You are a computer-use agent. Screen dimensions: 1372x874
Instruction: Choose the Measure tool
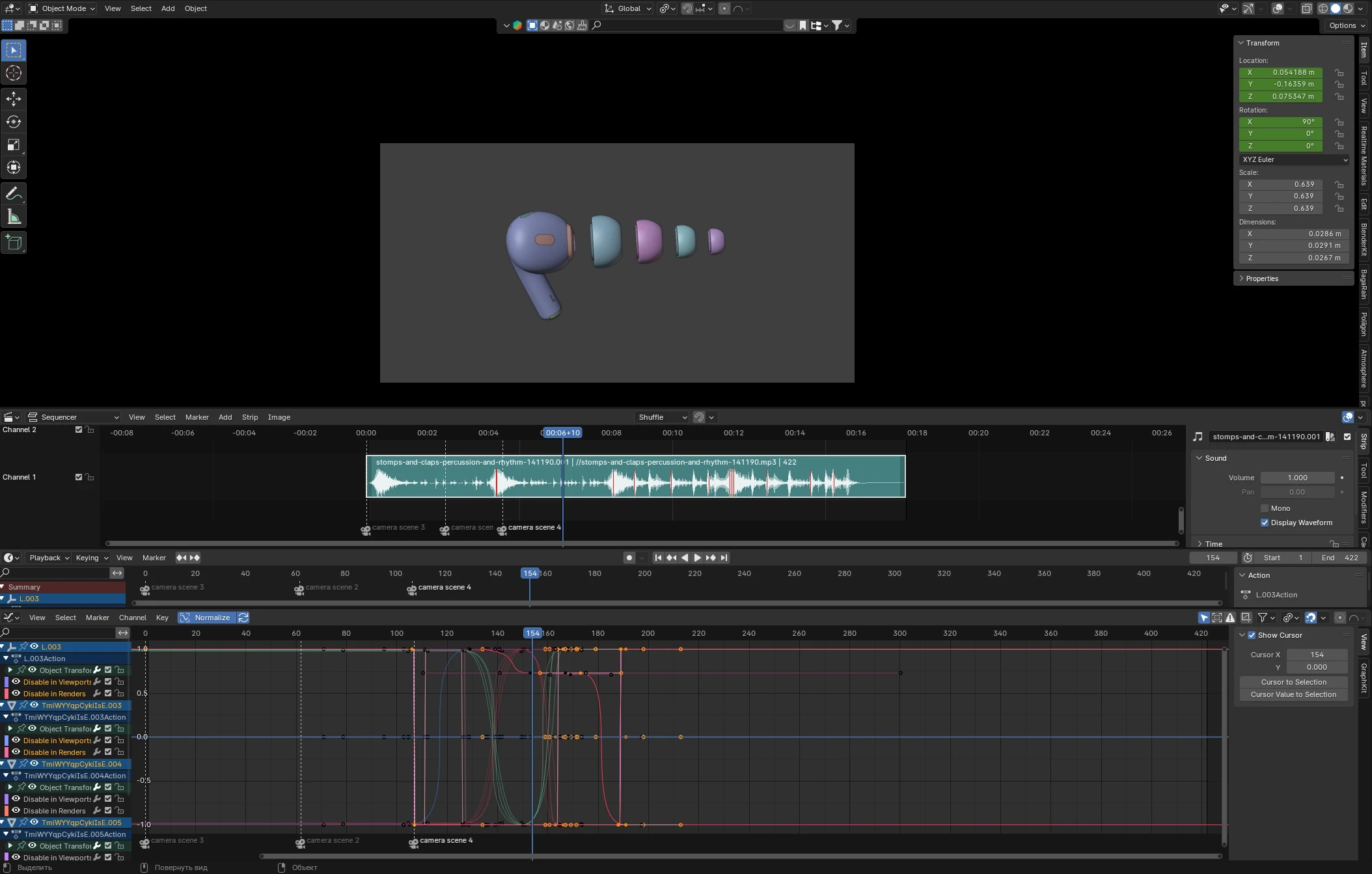point(14,217)
